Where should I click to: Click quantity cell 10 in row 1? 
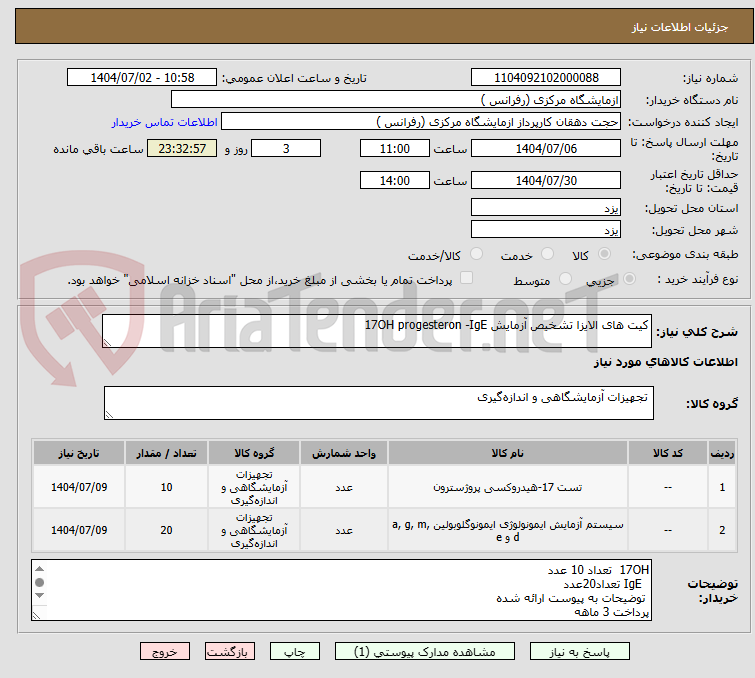click(x=167, y=487)
